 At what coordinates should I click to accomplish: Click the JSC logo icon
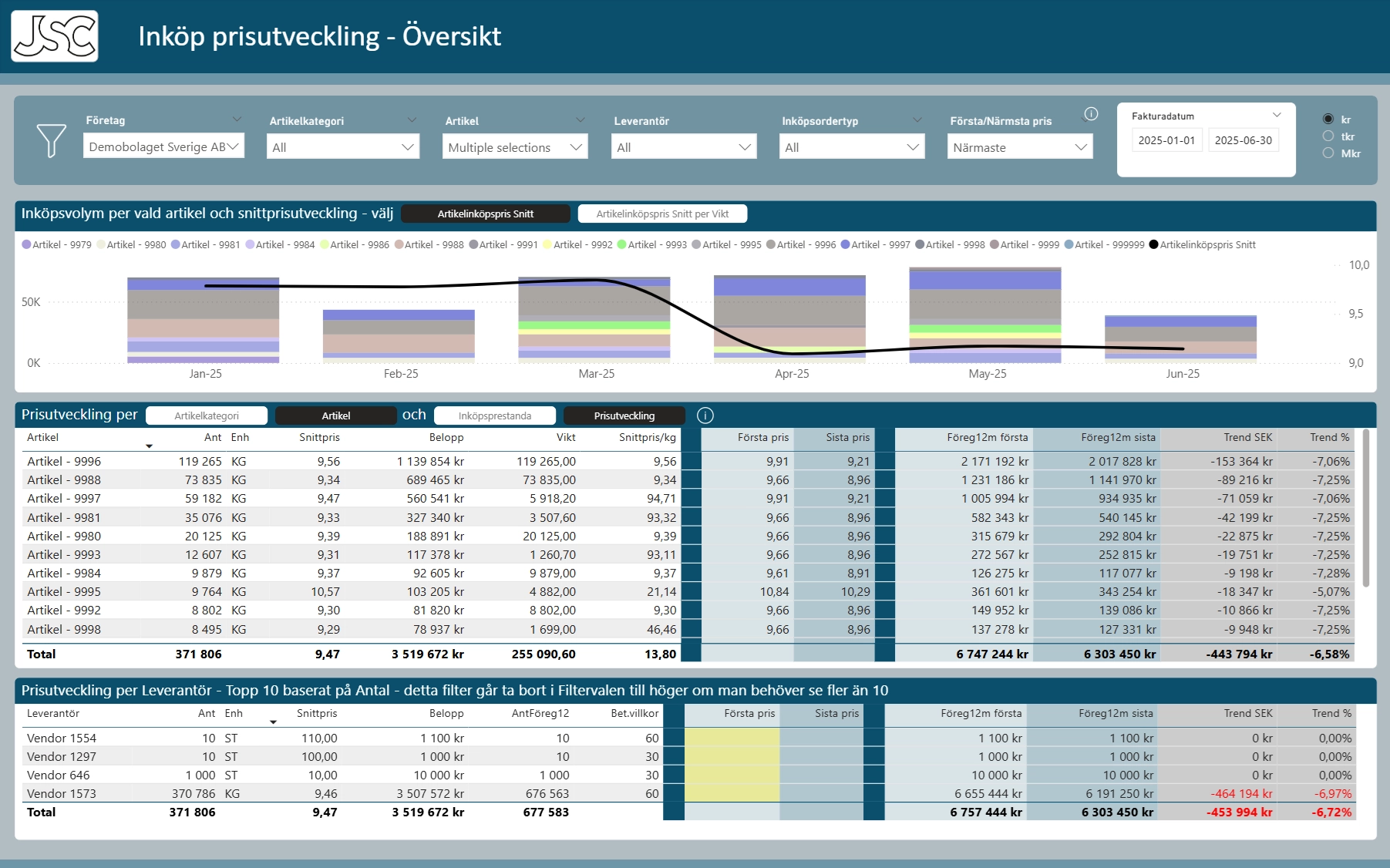tap(55, 36)
